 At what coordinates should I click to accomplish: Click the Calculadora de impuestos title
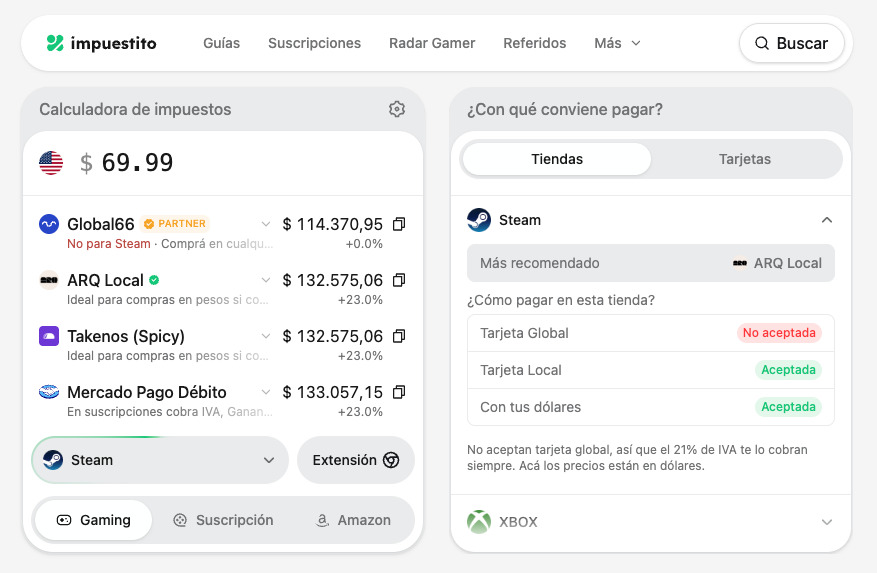pos(135,109)
